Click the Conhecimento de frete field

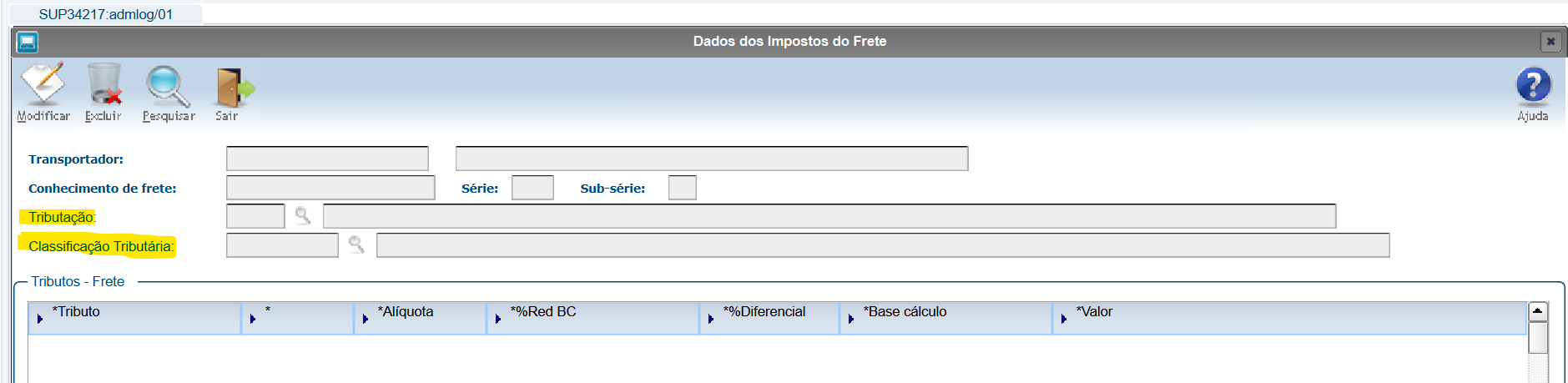[330, 188]
